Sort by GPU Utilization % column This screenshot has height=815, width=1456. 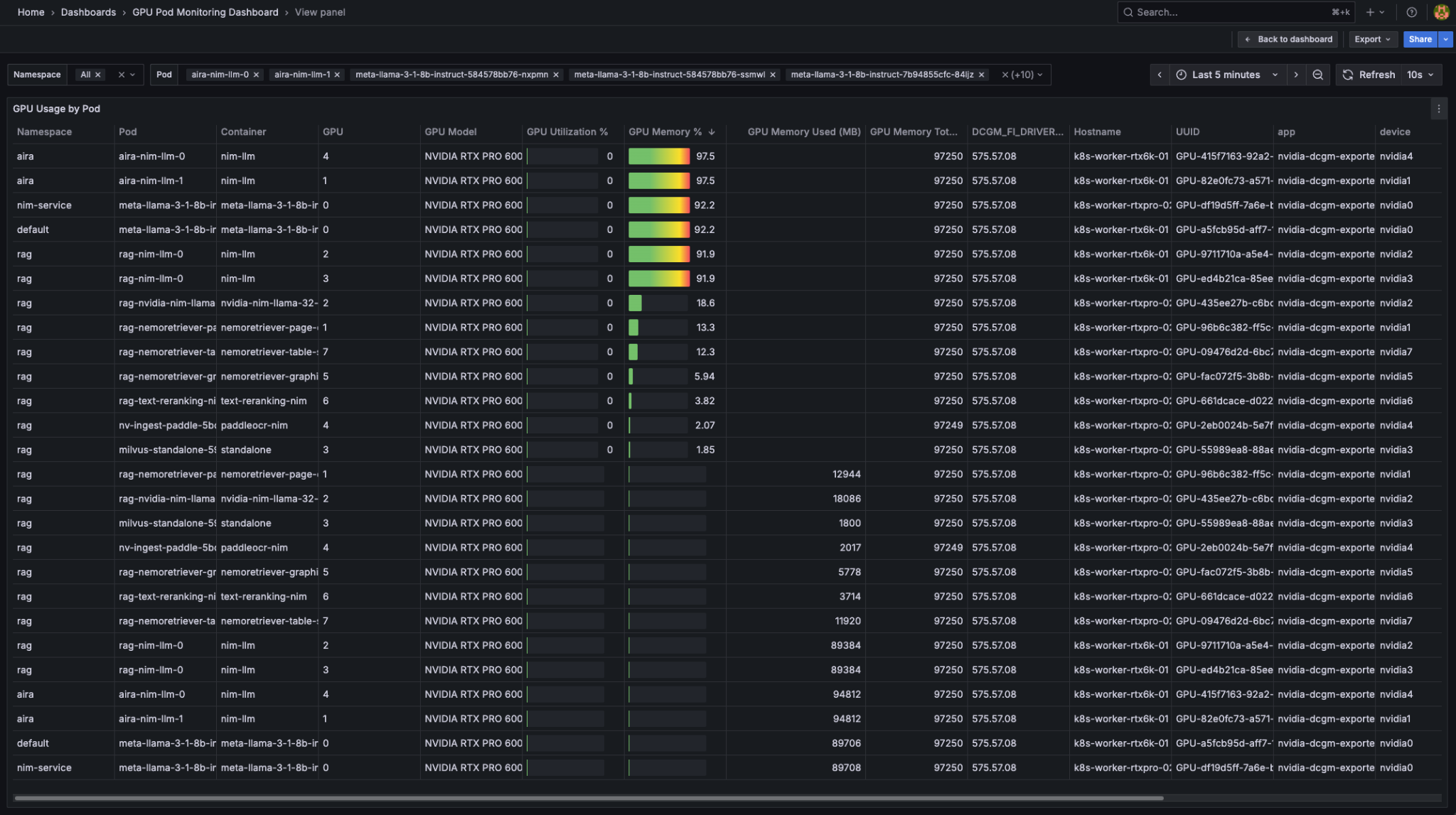[567, 132]
